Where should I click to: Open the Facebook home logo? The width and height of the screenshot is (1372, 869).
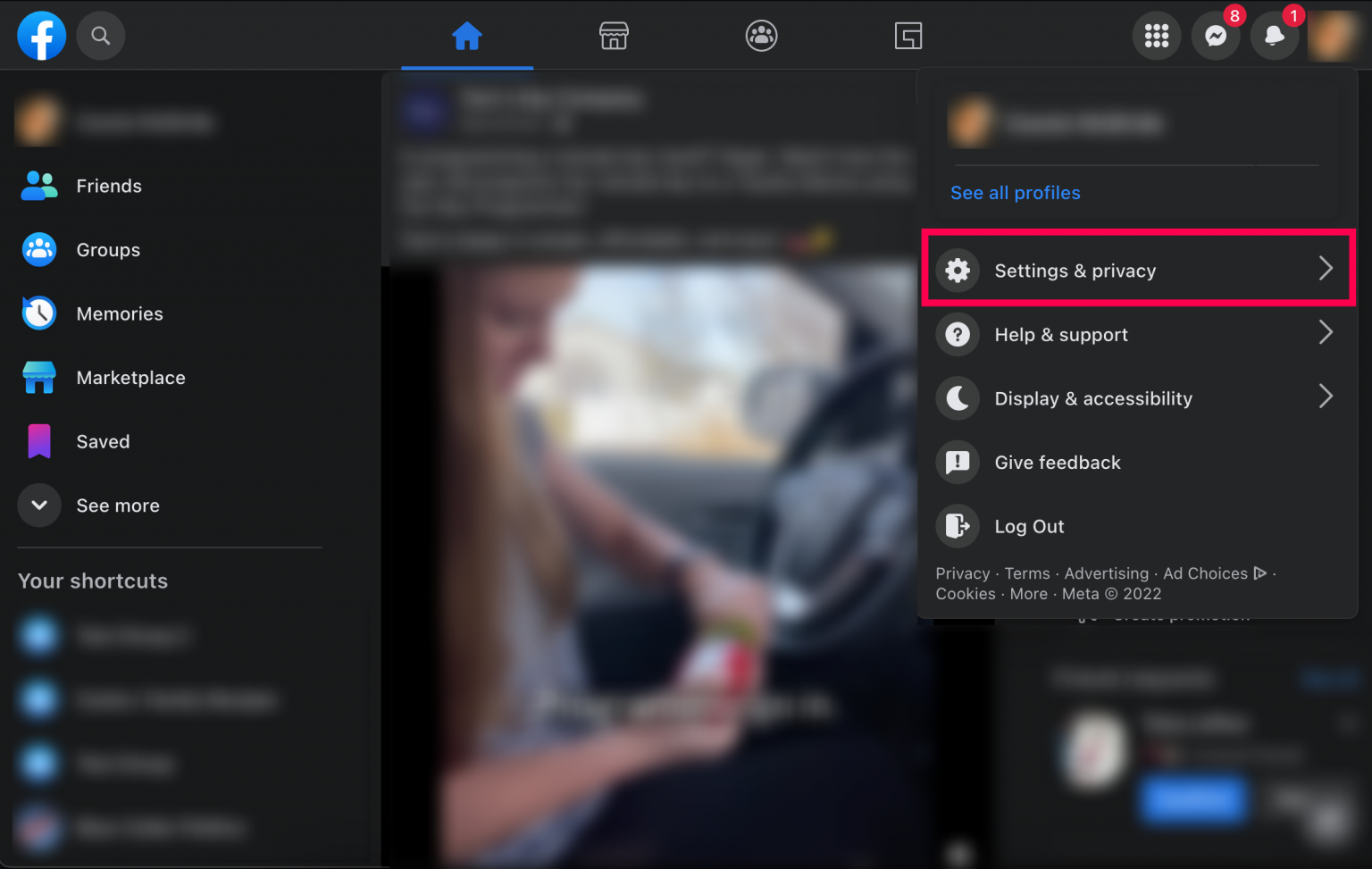tap(41, 36)
